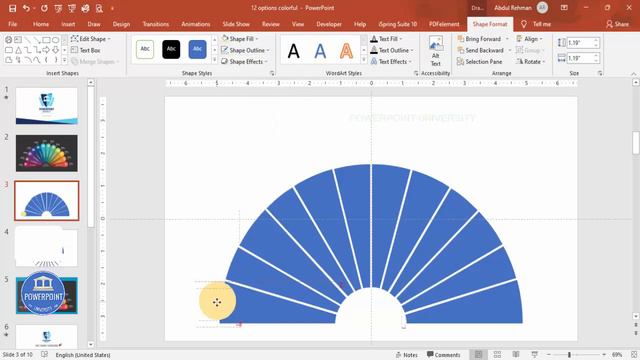
Task: Open the Edit Shape menu
Action: (90, 39)
